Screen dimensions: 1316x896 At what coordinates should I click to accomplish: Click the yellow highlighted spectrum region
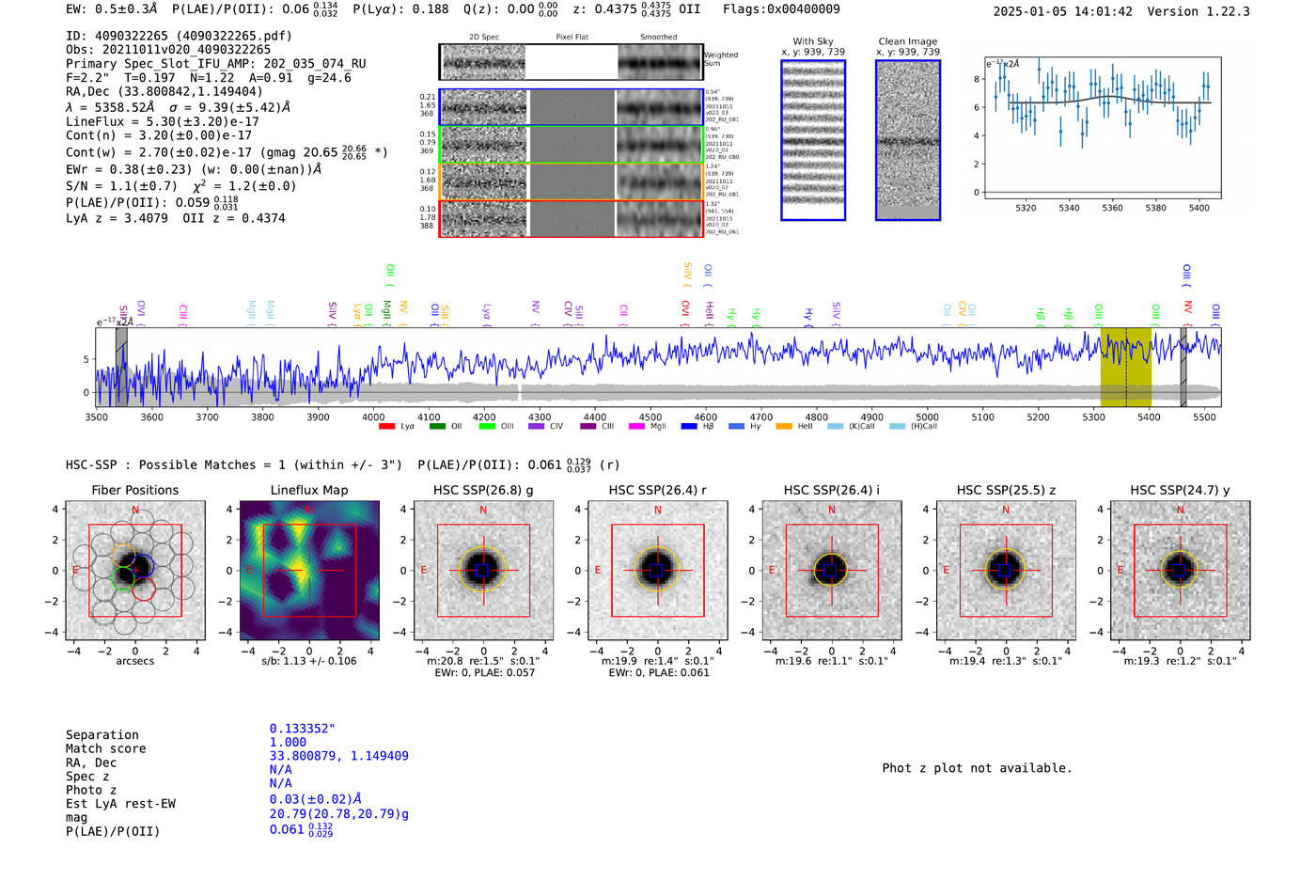click(1126, 368)
